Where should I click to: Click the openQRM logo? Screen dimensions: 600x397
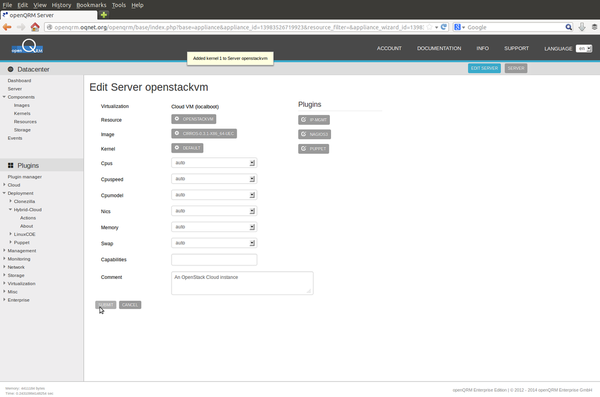click(x=27, y=47)
